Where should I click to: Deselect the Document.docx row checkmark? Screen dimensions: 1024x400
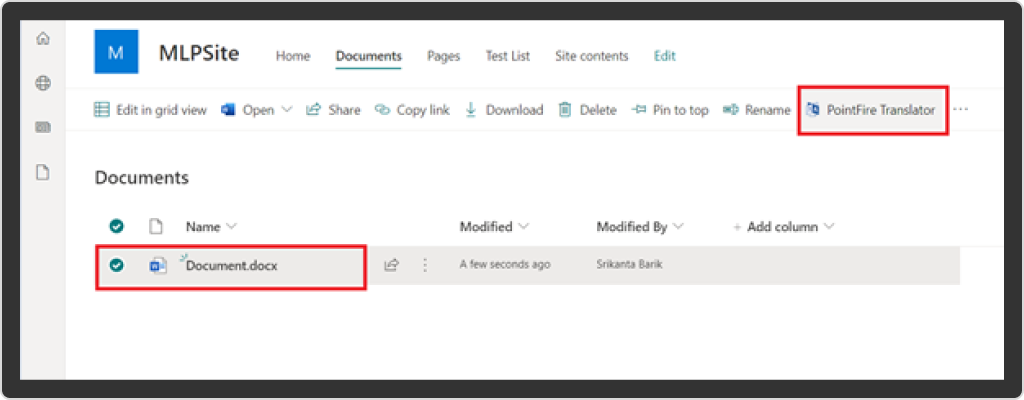point(117,265)
